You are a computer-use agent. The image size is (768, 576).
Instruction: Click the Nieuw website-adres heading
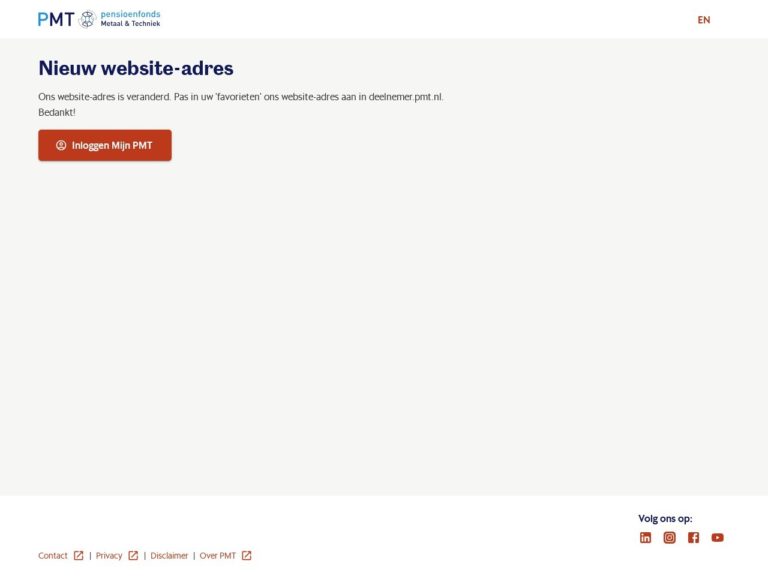136,68
